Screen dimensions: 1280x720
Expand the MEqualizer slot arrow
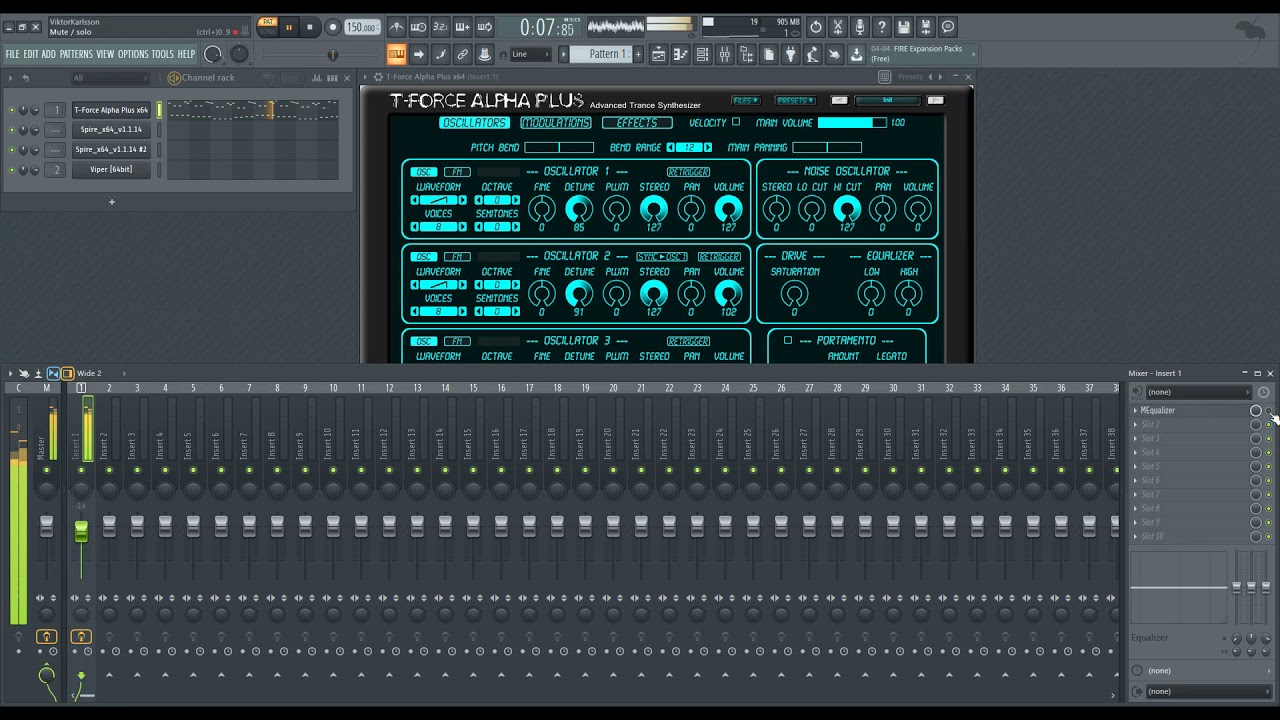[1135, 410]
